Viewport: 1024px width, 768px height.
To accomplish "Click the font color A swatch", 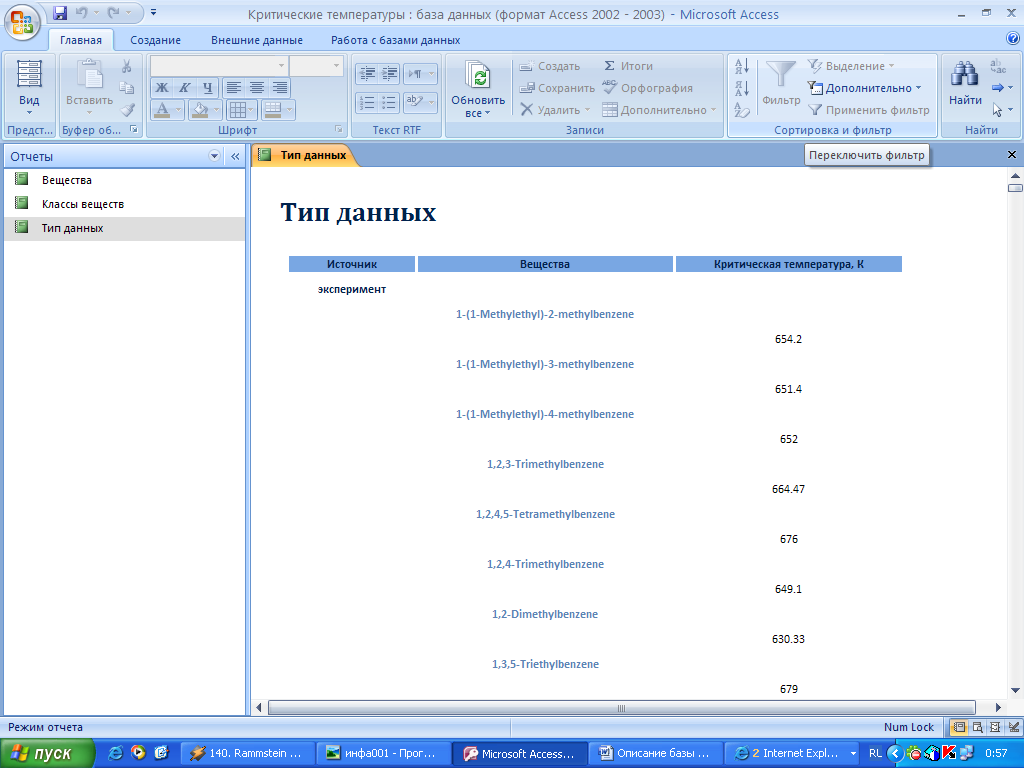I will [x=162, y=110].
